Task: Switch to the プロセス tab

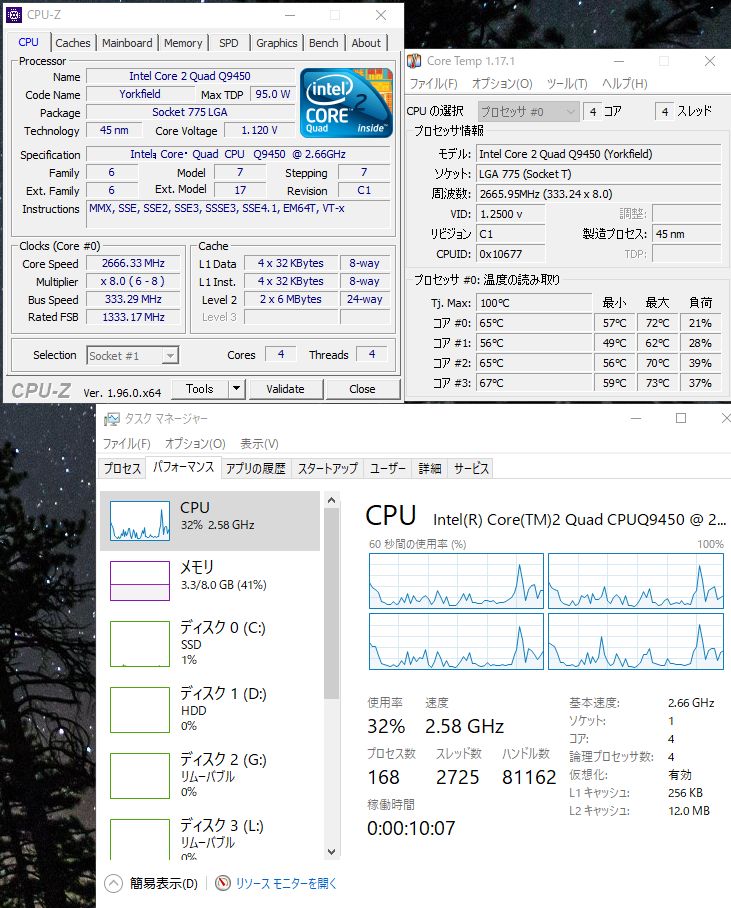Action: [x=122, y=468]
